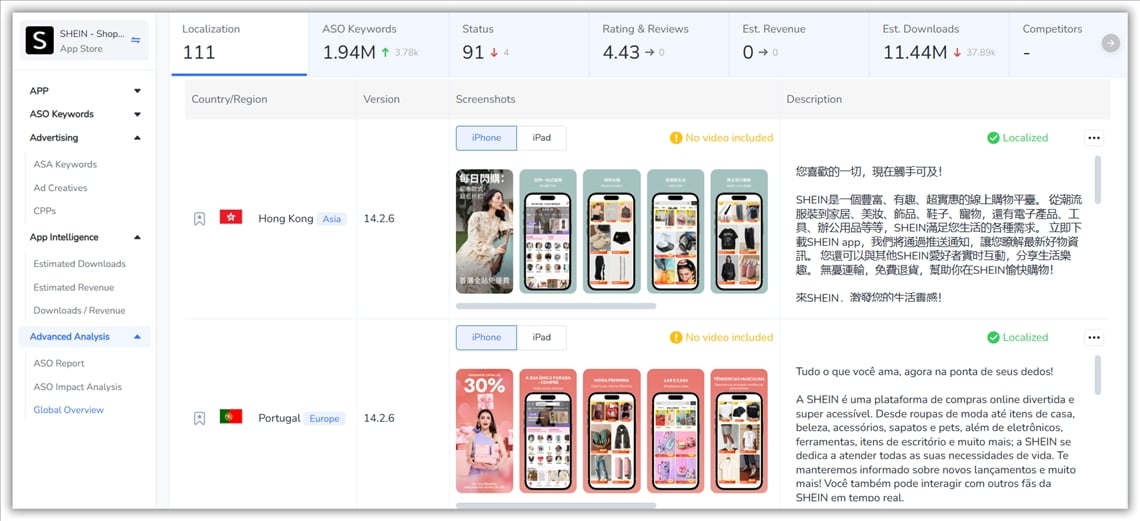Screen dimensions: 1140x521
Task: Click the Hong Kong flag icon
Action: (x=231, y=217)
